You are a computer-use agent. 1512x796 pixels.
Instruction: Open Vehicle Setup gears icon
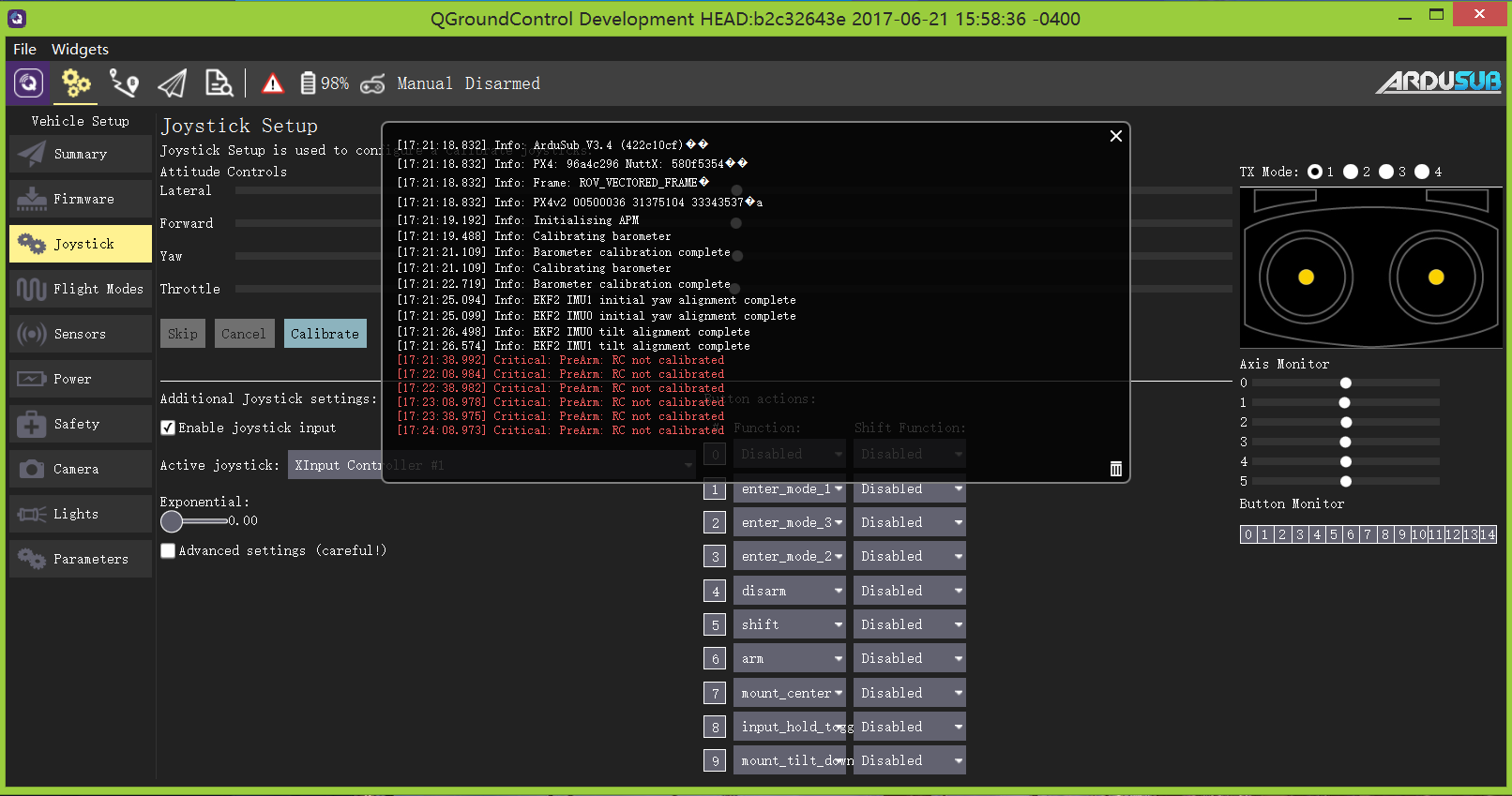(76, 83)
